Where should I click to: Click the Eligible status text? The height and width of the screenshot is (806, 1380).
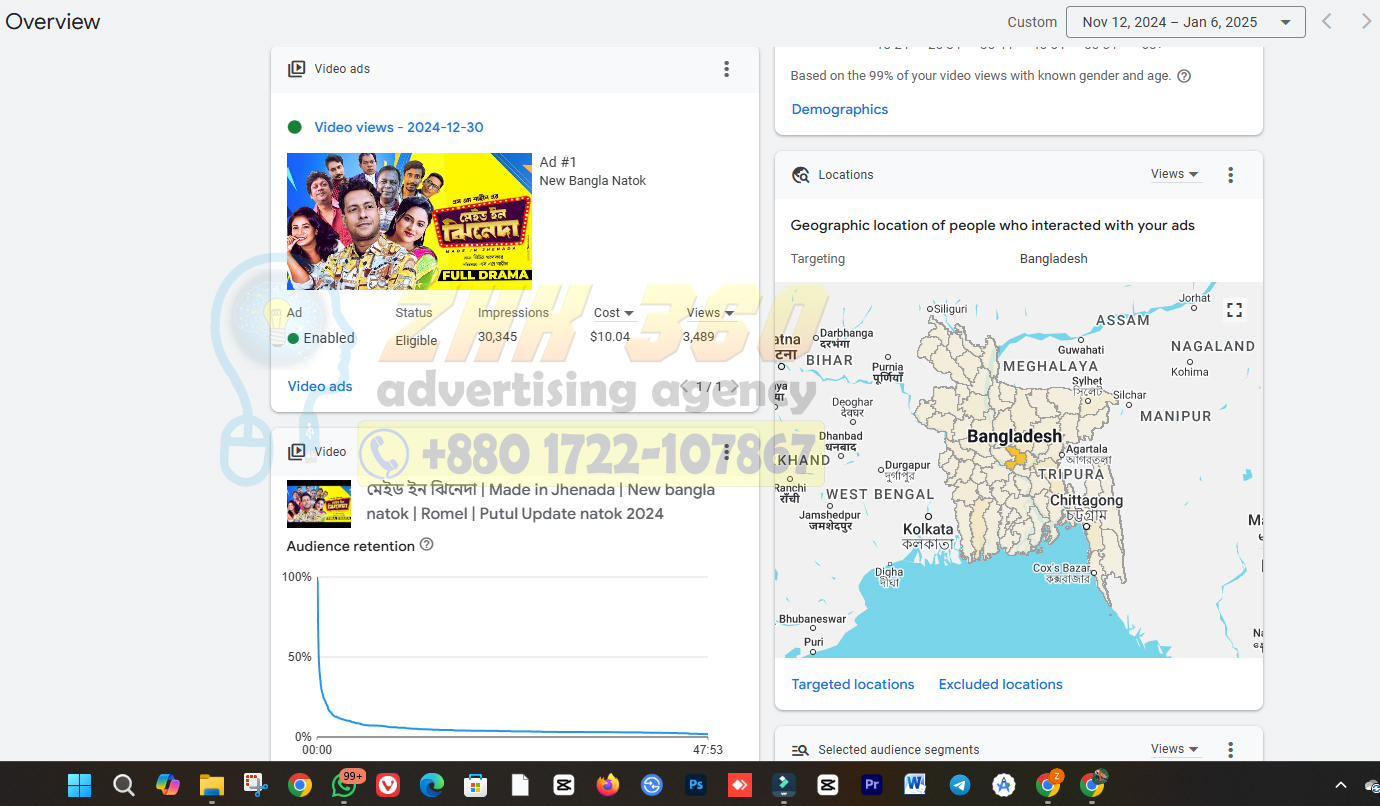pos(416,340)
